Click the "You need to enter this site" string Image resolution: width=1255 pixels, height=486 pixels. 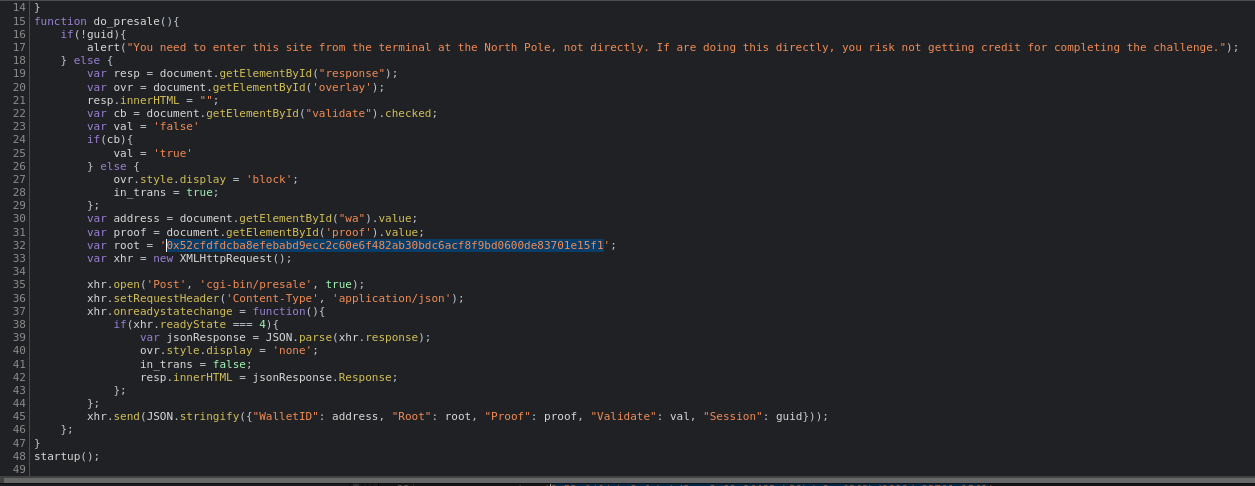676,47
